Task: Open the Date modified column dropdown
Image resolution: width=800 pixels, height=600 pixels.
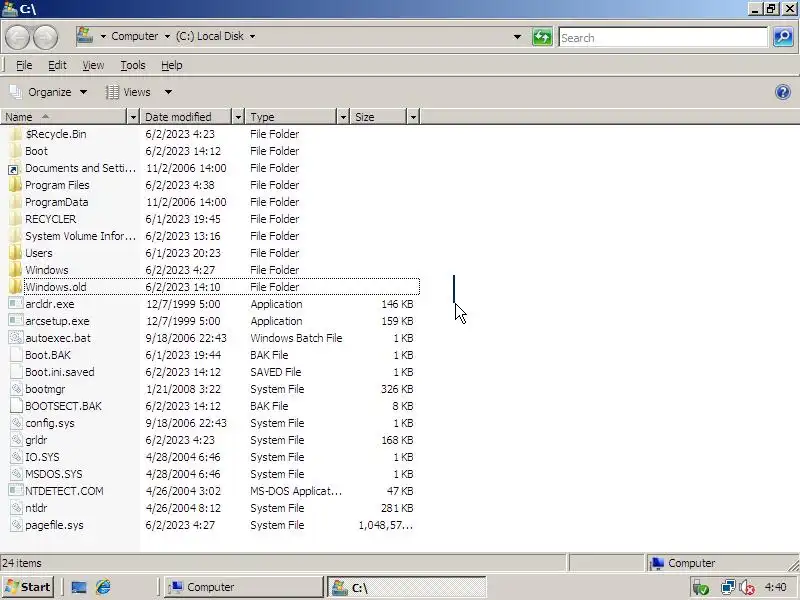Action: click(238, 117)
